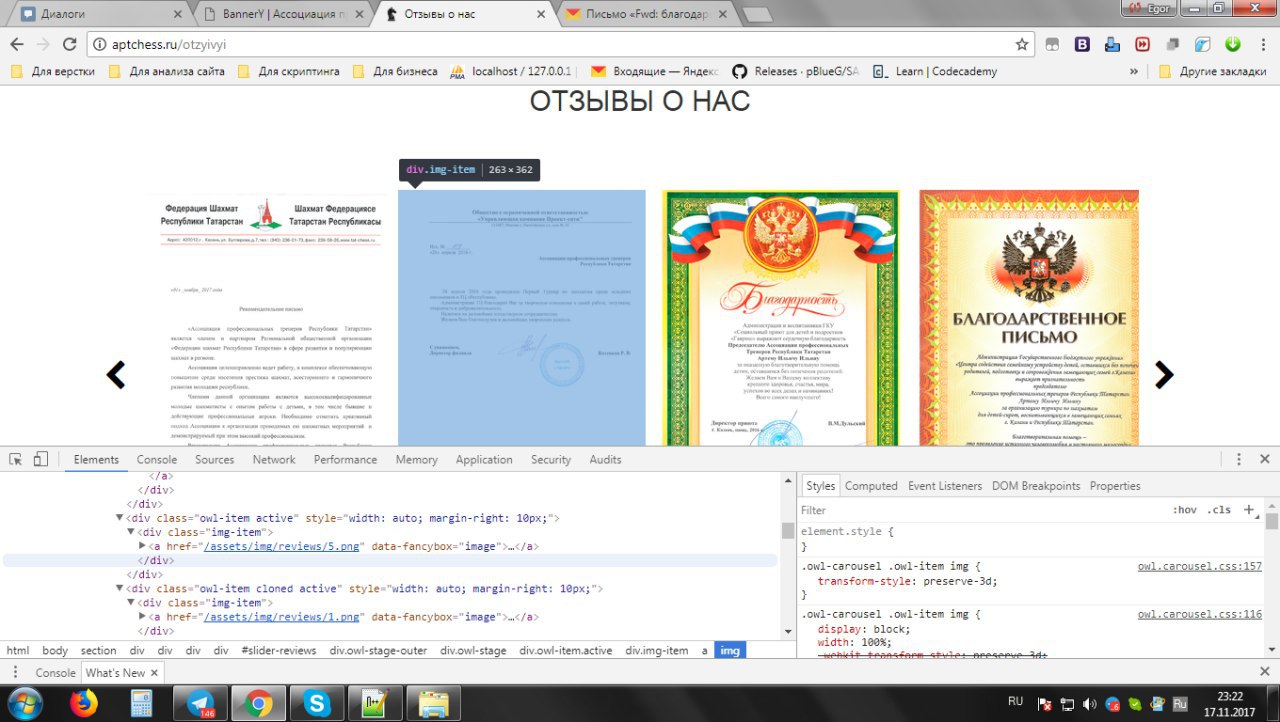Click the purple B extension icon
The image size is (1280, 722).
coord(1082,44)
